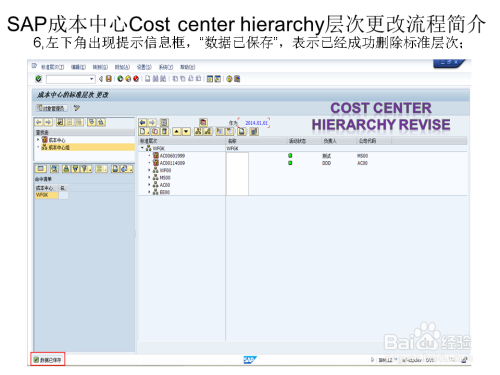Image resolution: width=500 pixels, height=375 pixels.
Task: Collapse the WFGK root node
Action: [x=142, y=148]
